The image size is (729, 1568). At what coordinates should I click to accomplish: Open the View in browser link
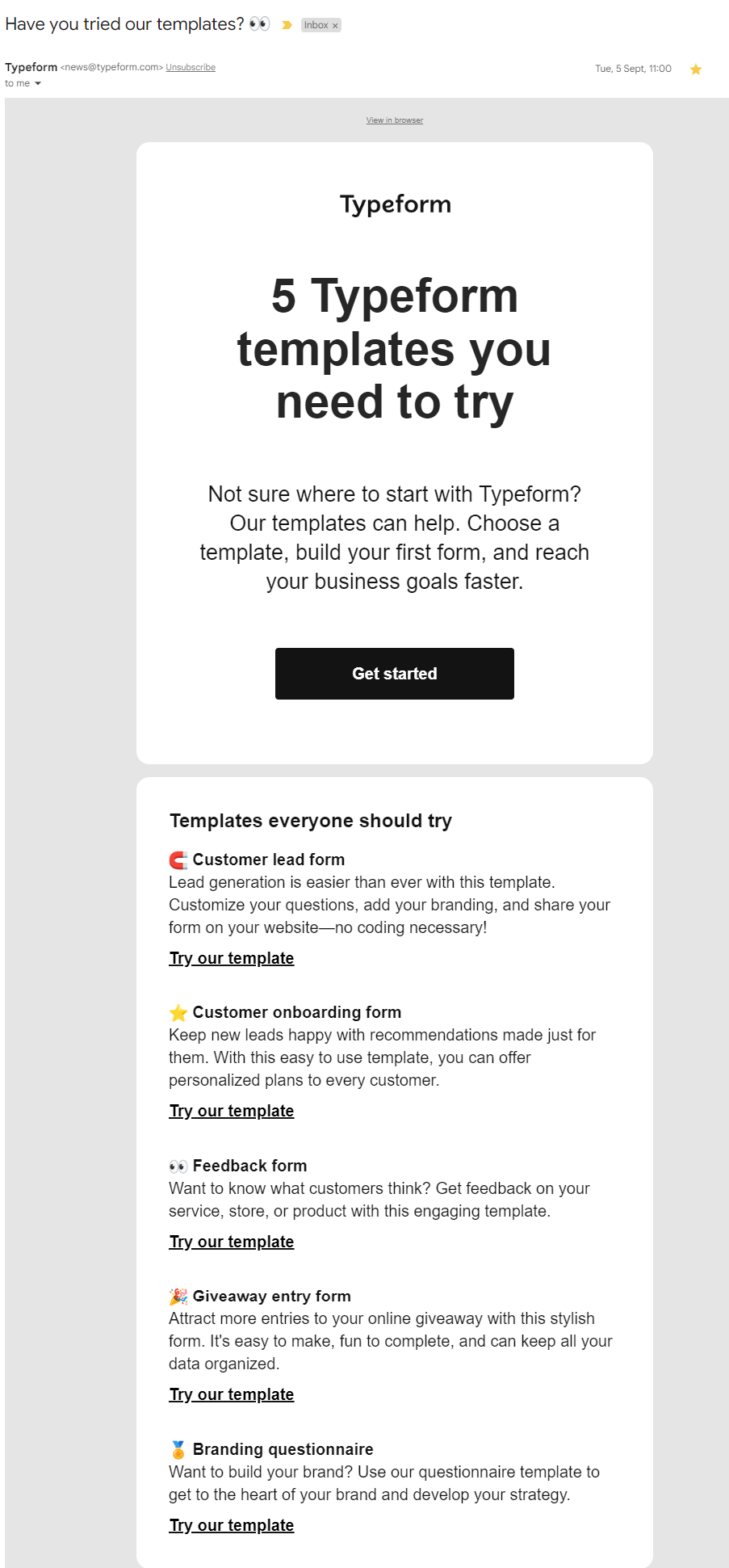click(394, 120)
